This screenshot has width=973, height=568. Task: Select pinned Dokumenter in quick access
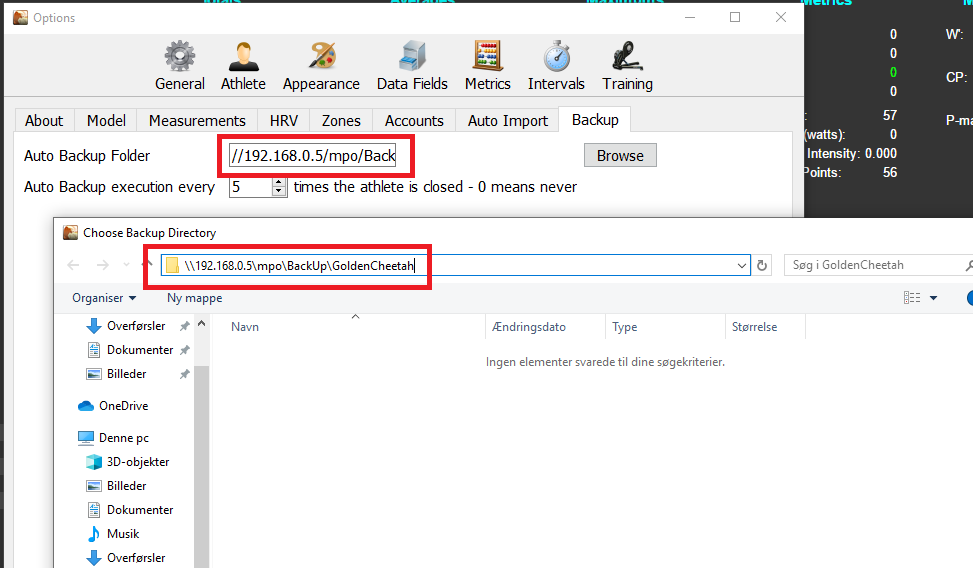point(140,350)
